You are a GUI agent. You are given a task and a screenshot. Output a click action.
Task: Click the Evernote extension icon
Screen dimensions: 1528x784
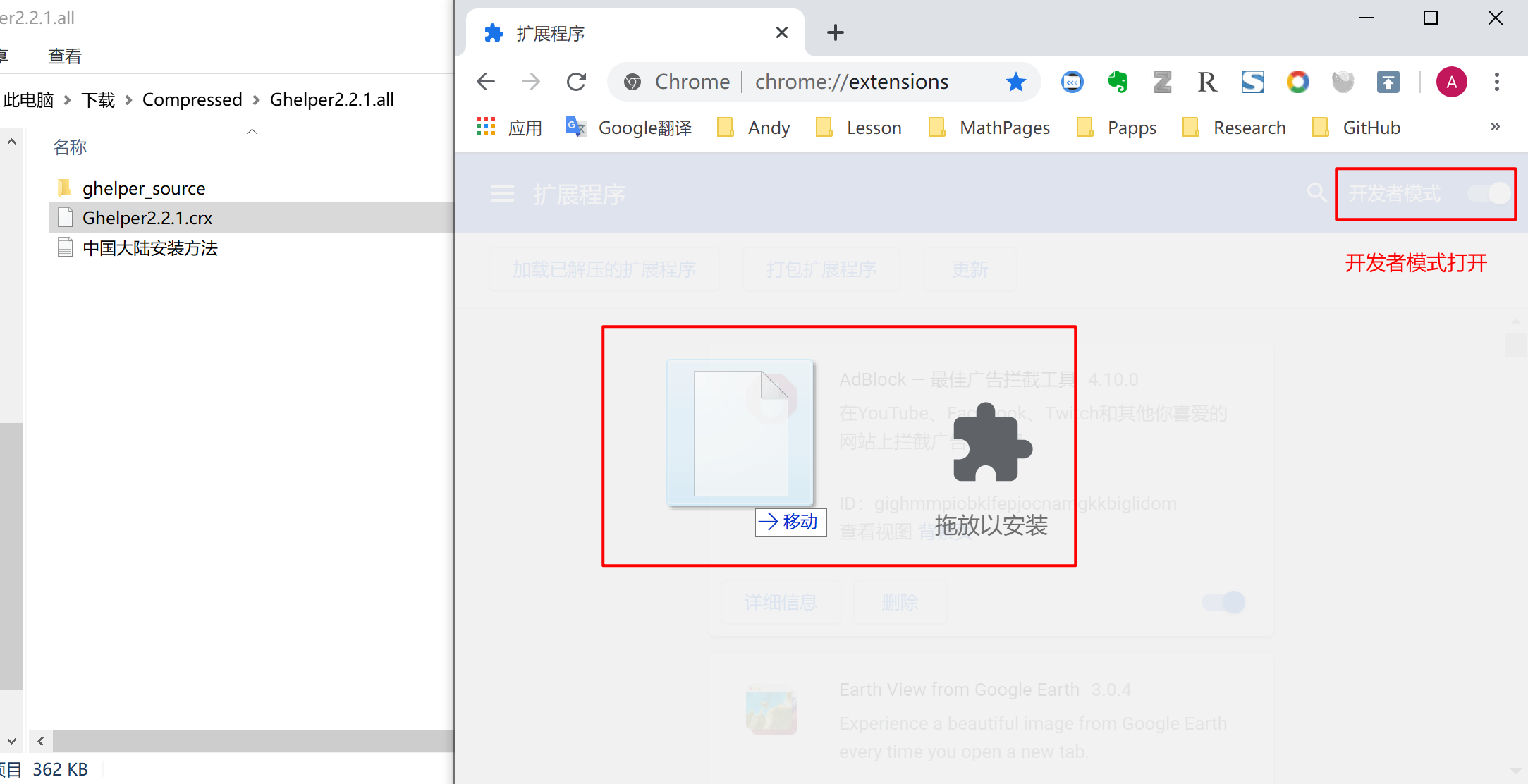pyautogui.click(x=1117, y=83)
